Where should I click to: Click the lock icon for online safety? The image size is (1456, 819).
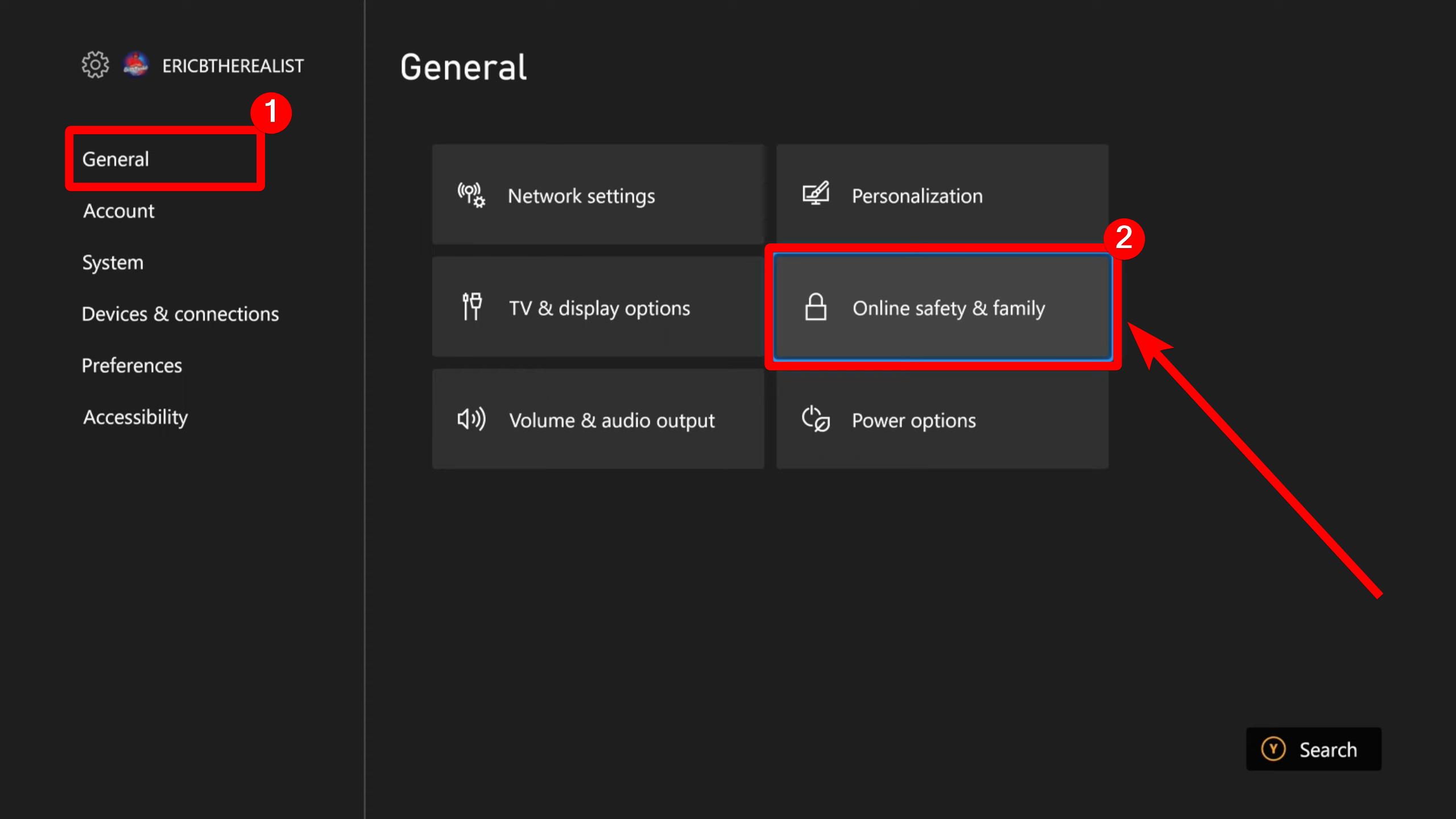click(816, 307)
